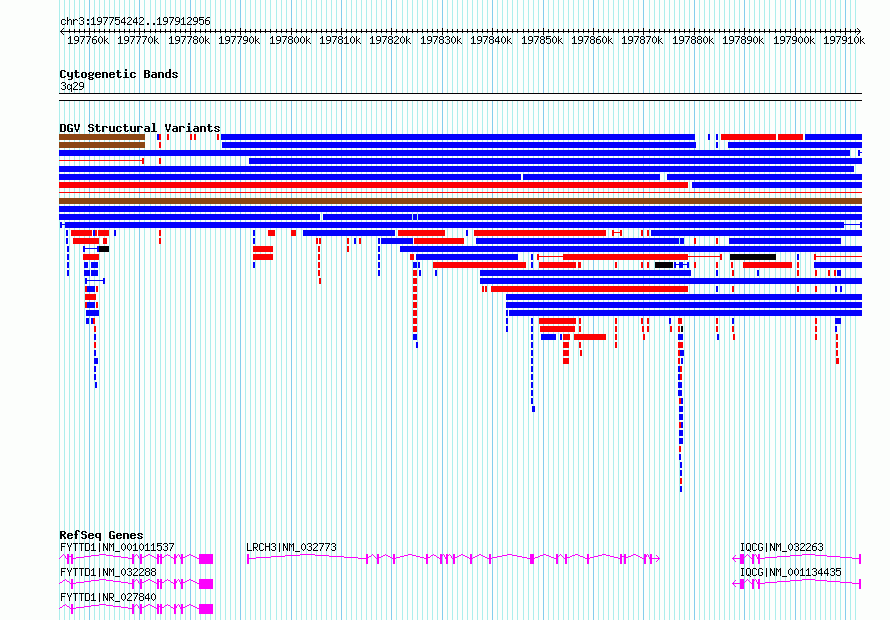Click the left arrow end of the ruler

[x=62, y=31]
